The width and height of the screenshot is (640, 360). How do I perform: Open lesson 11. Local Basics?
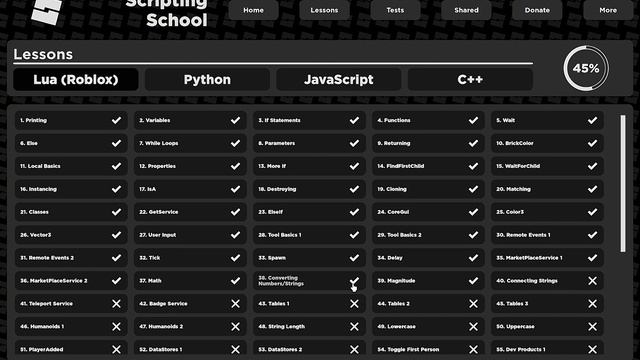[x=71, y=166]
